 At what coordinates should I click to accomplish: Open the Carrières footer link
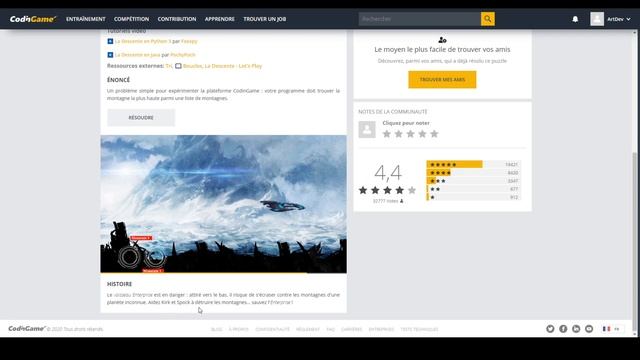tap(351, 329)
